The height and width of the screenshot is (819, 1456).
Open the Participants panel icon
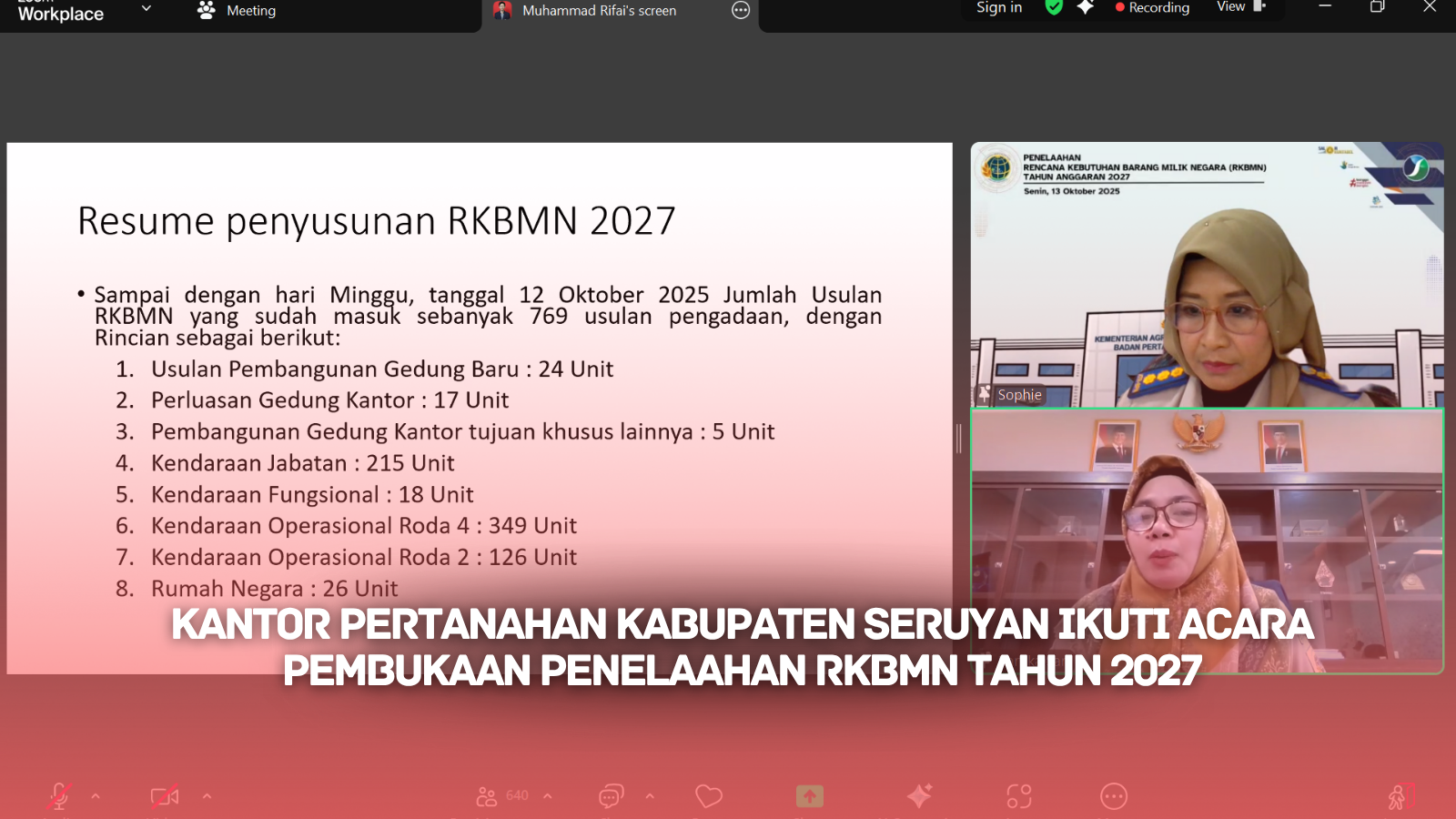click(x=487, y=796)
